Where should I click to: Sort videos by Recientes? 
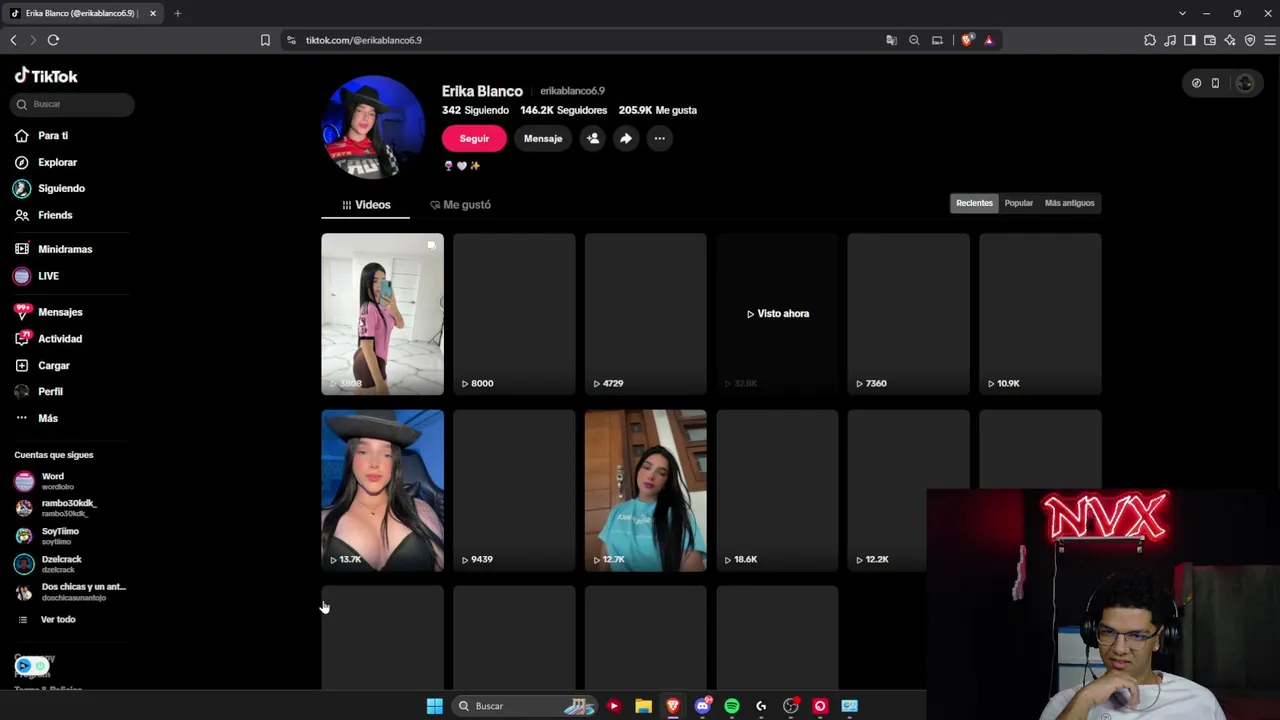point(974,203)
